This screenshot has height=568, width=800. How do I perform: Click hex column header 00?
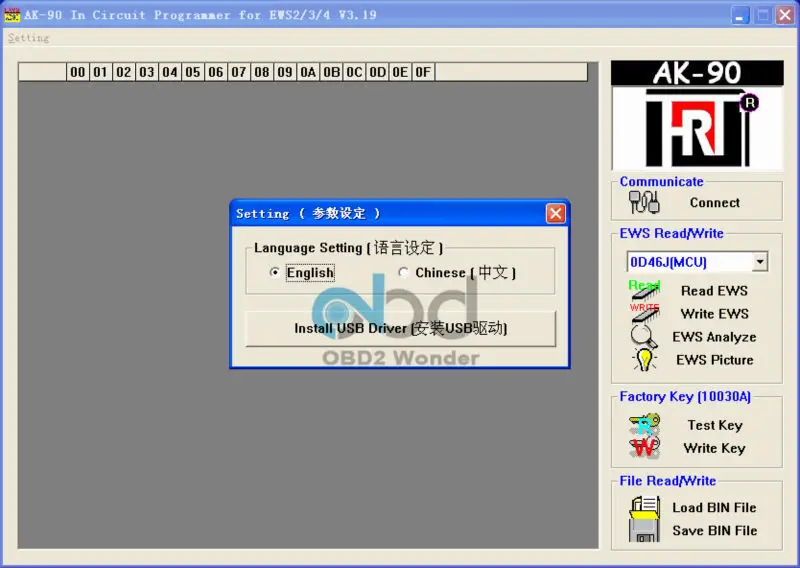pyautogui.click(x=78, y=72)
